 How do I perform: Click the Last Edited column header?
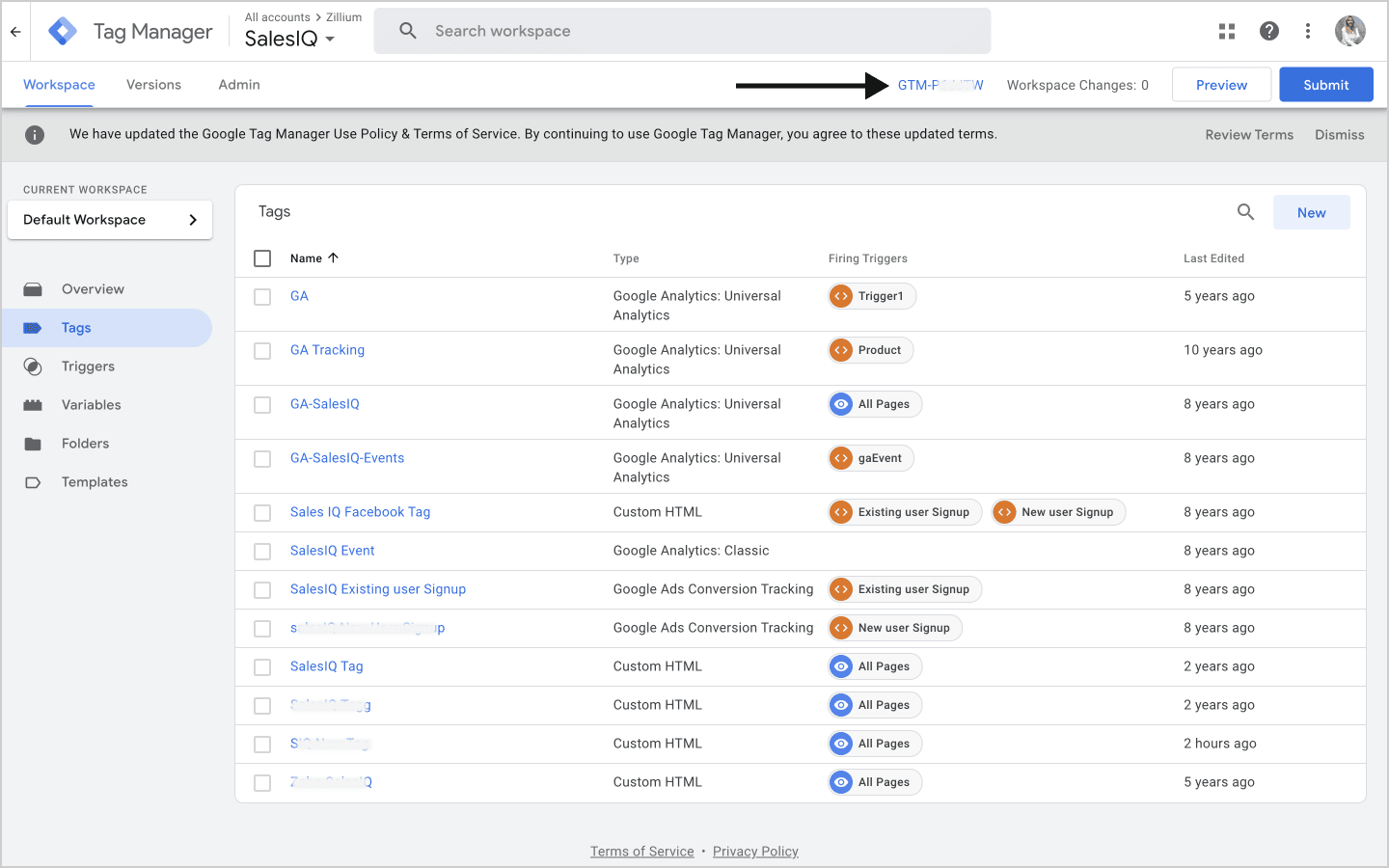click(1213, 258)
